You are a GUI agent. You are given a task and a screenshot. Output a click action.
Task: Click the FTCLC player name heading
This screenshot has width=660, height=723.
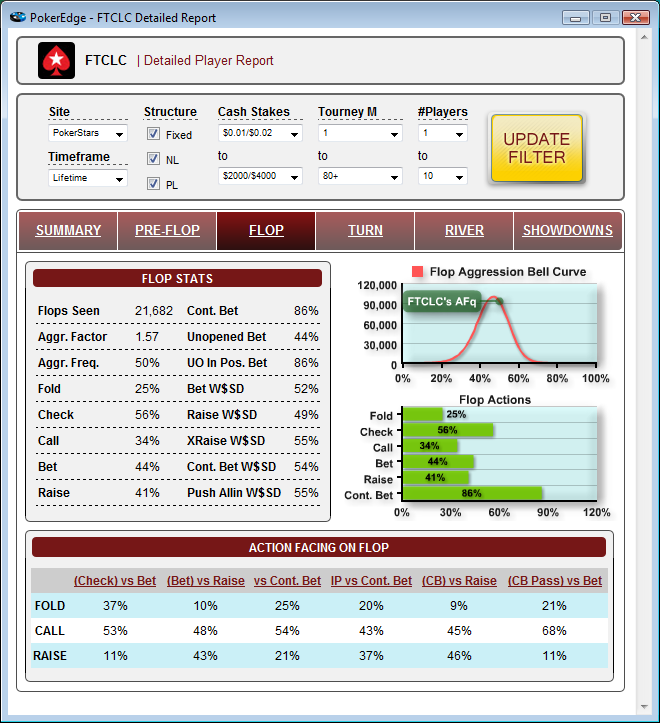106,60
